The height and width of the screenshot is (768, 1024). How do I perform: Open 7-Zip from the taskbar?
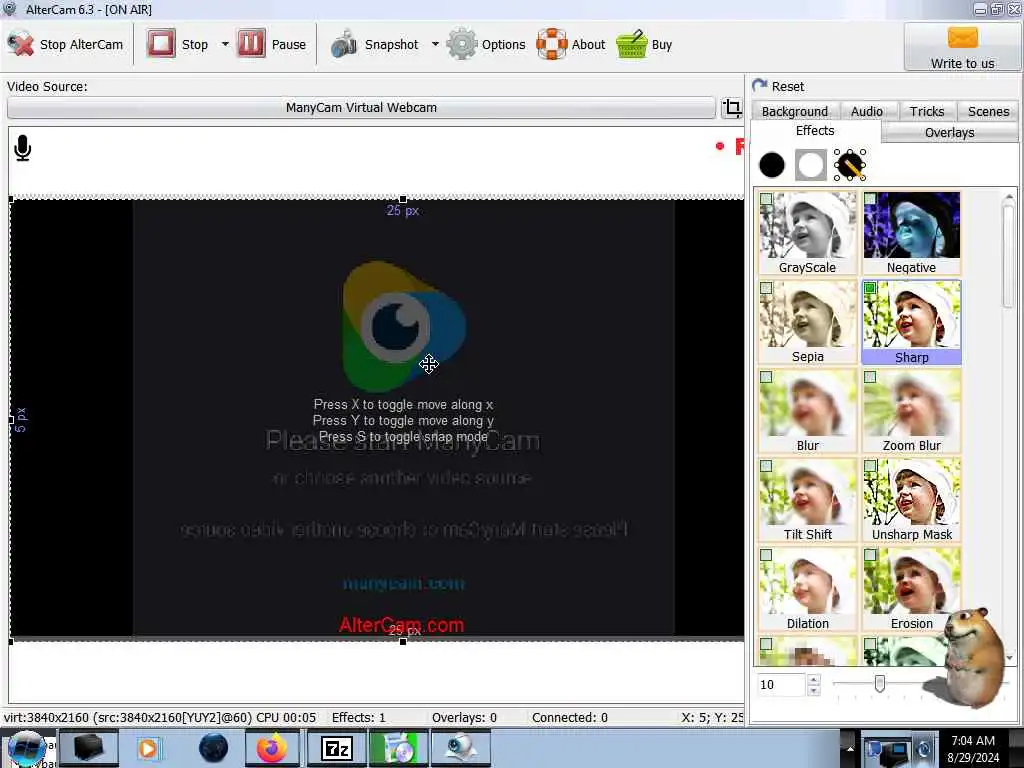point(336,748)
